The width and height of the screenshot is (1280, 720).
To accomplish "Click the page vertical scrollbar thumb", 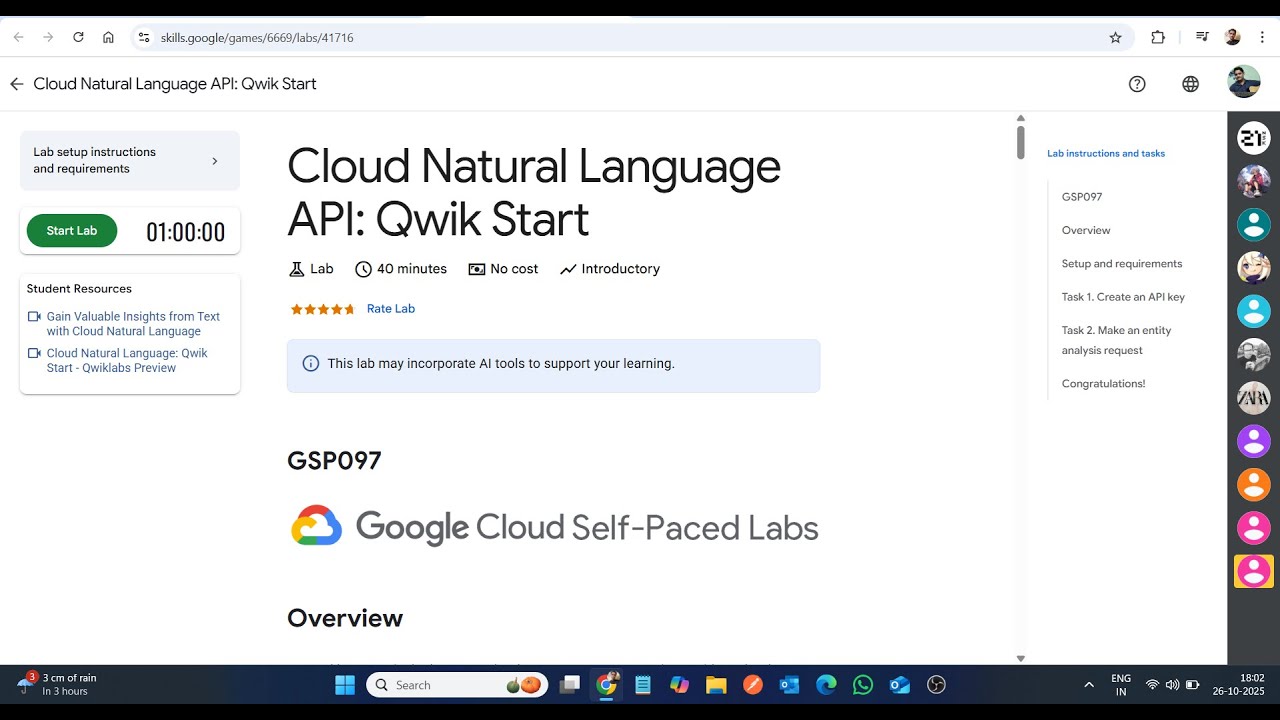I will tap(1020, 141).
